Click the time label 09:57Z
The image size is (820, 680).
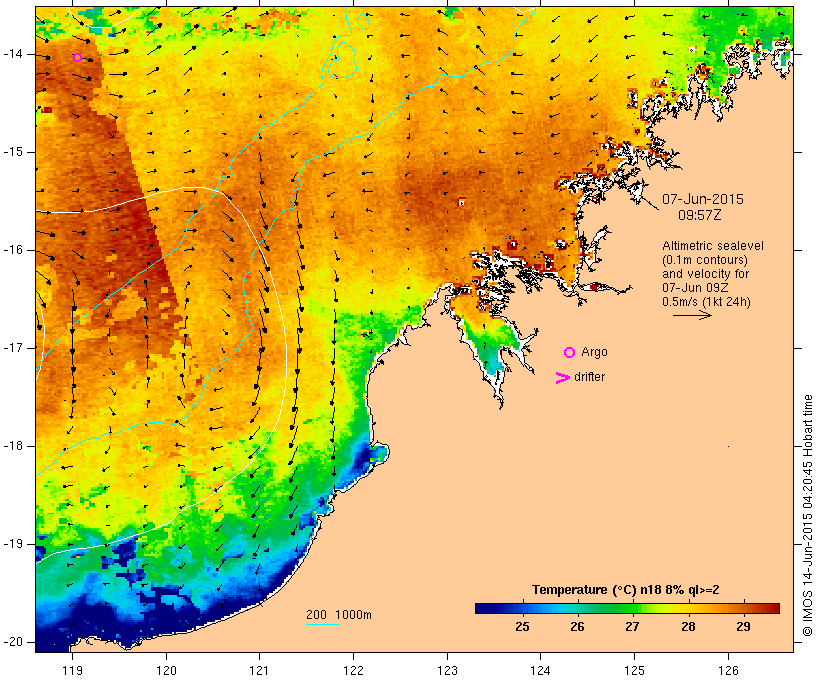pos(700,215)
